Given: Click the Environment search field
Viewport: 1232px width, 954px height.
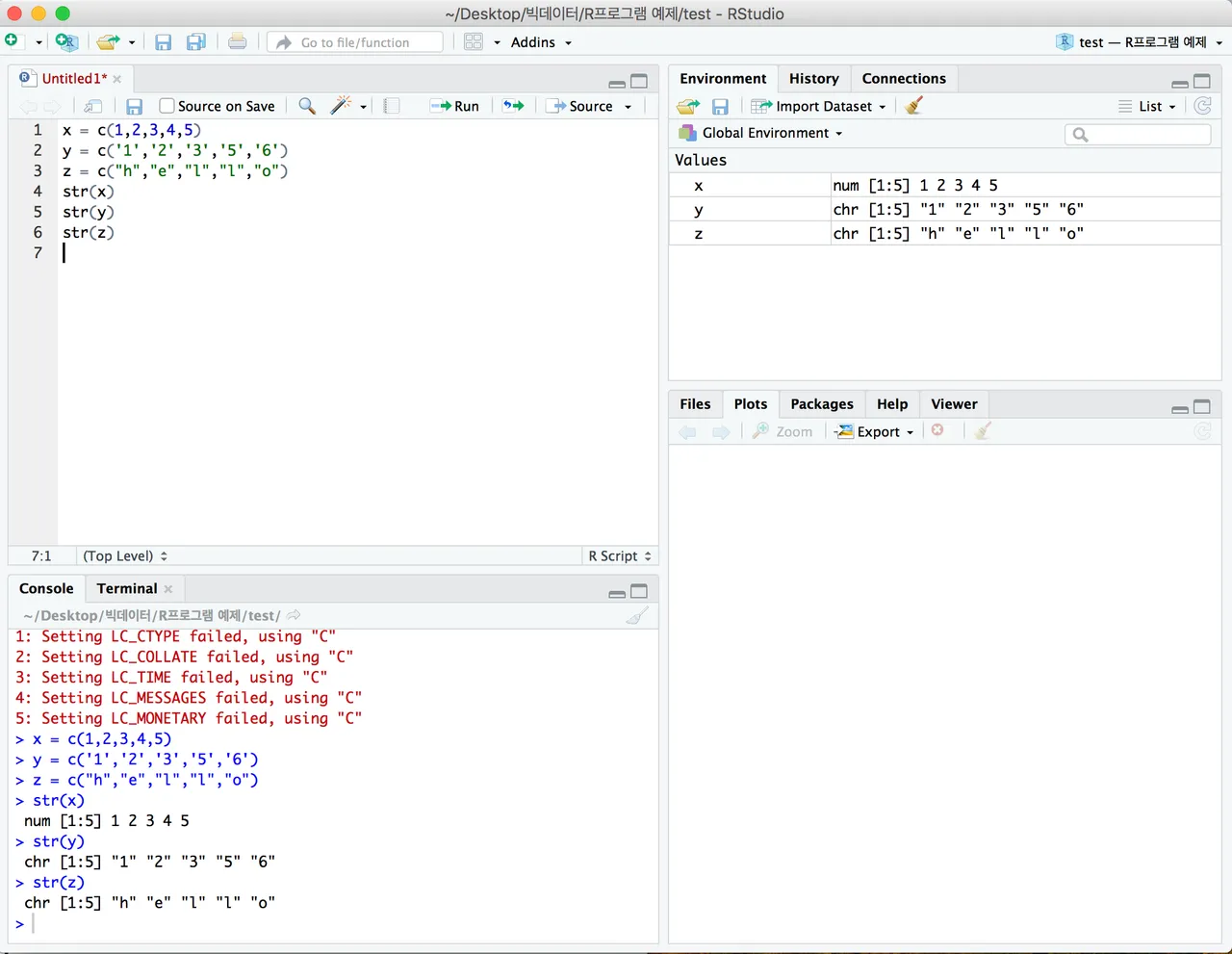Looking at the screenshot, I should tap(1139, 135).
